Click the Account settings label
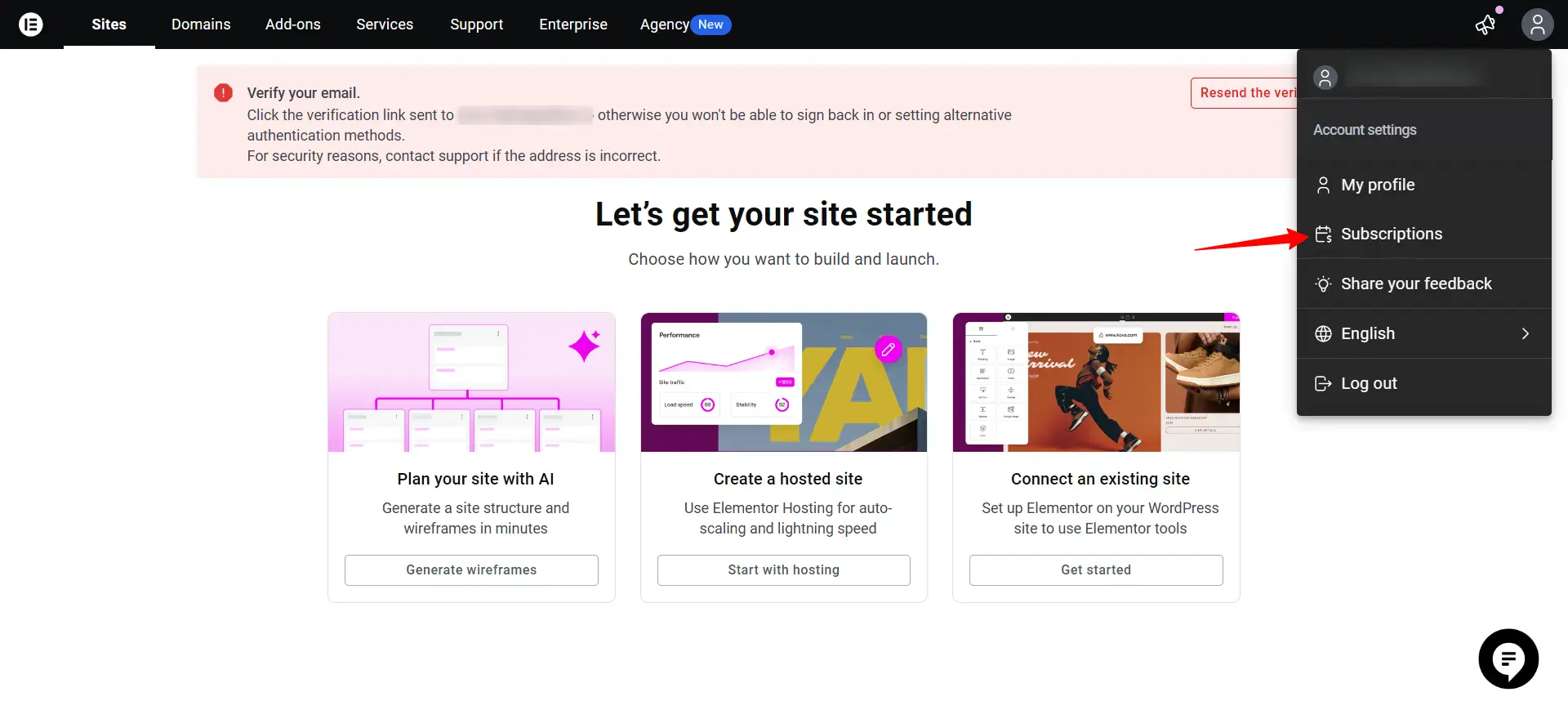The height and width of the screenshot is (710, 1568). click(x=1365, y=130)
